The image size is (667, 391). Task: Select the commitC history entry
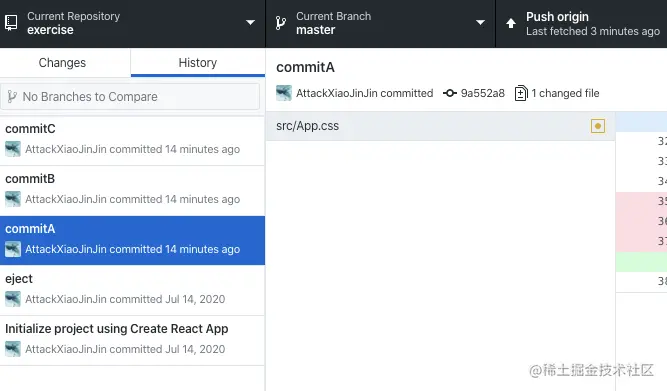coord(132,141)
